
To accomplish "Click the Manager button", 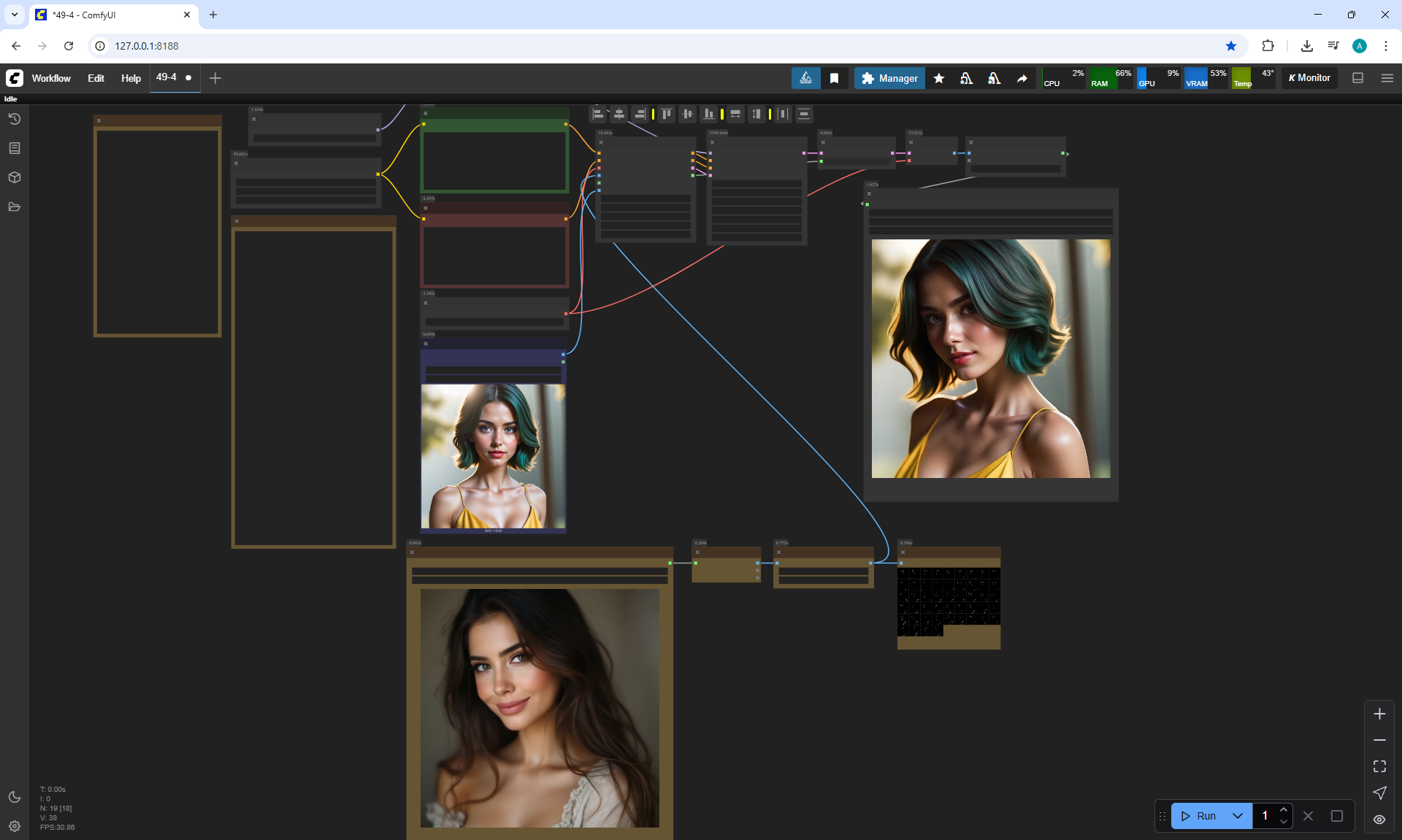I will pos(889,78).
